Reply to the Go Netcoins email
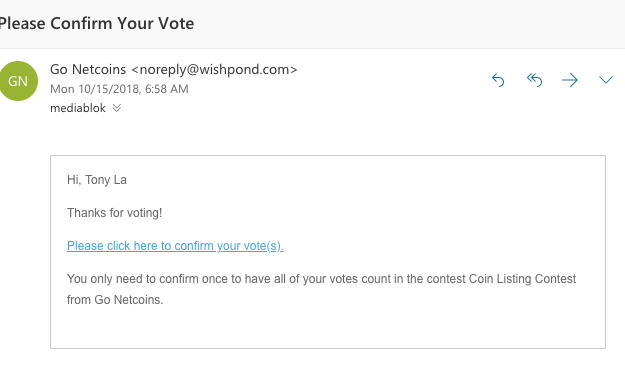This screenshot has width=625, height=385. [x=498, y=80]
